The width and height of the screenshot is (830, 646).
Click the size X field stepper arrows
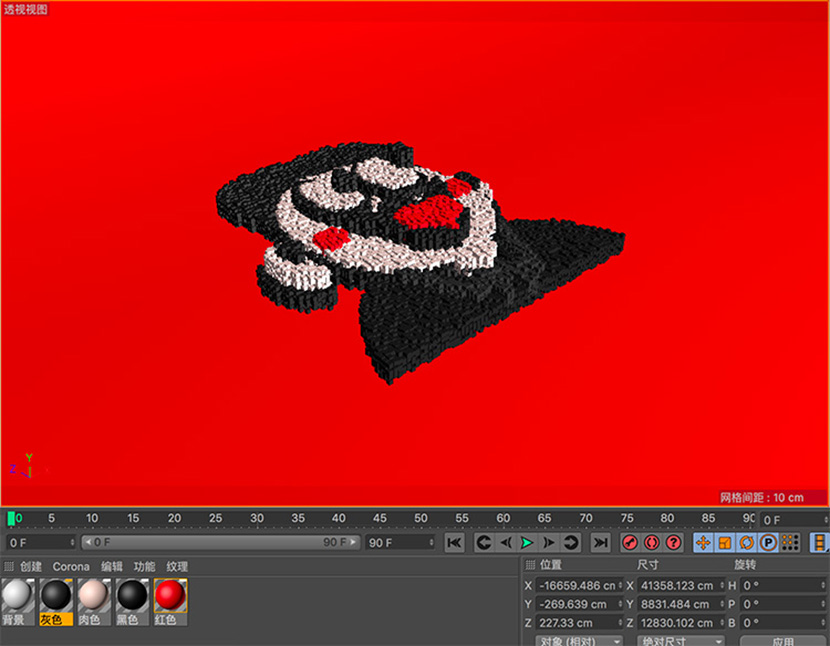[721, 586]
